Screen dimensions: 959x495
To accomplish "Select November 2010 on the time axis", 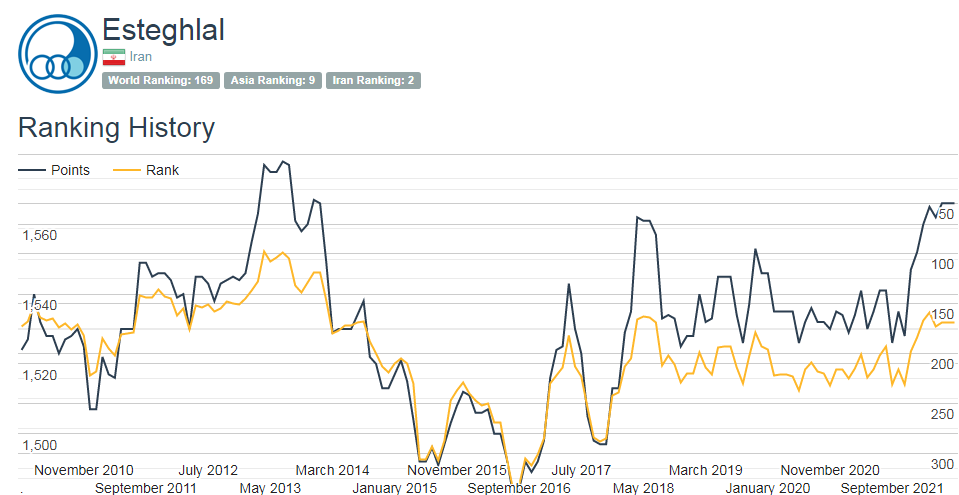I will pos(84,470).
